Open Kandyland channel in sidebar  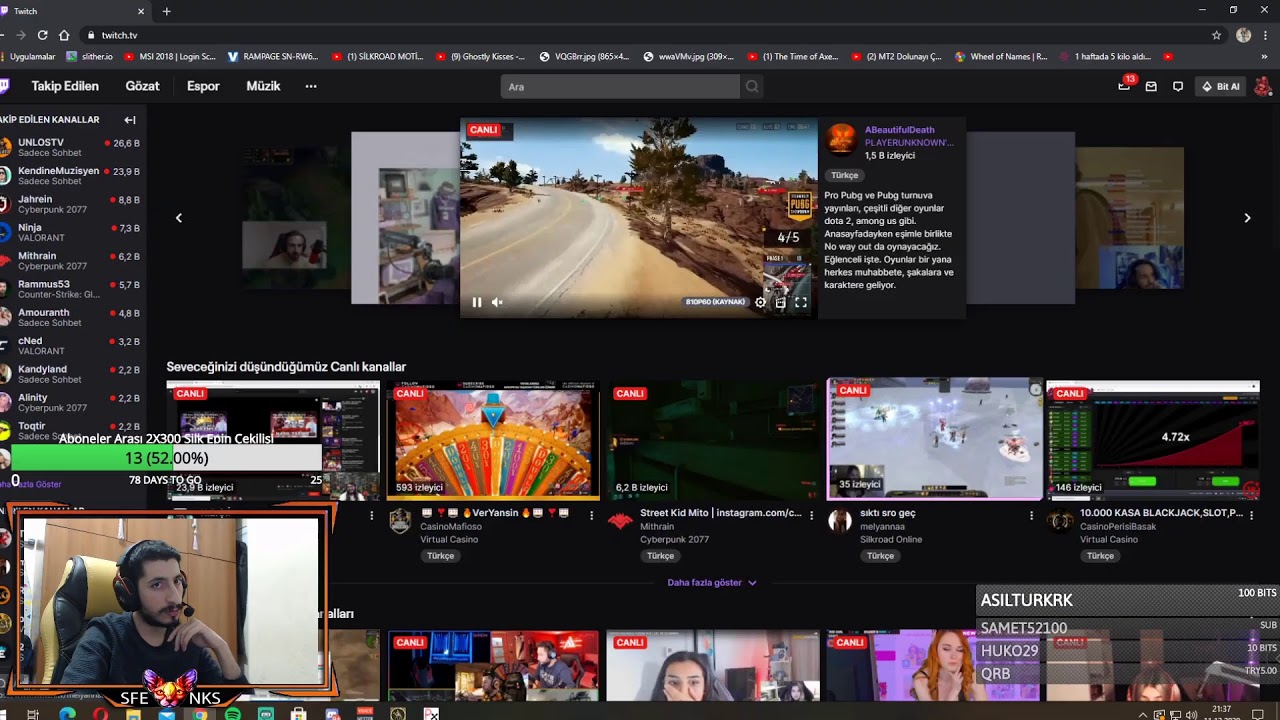[x=72, y=374]
